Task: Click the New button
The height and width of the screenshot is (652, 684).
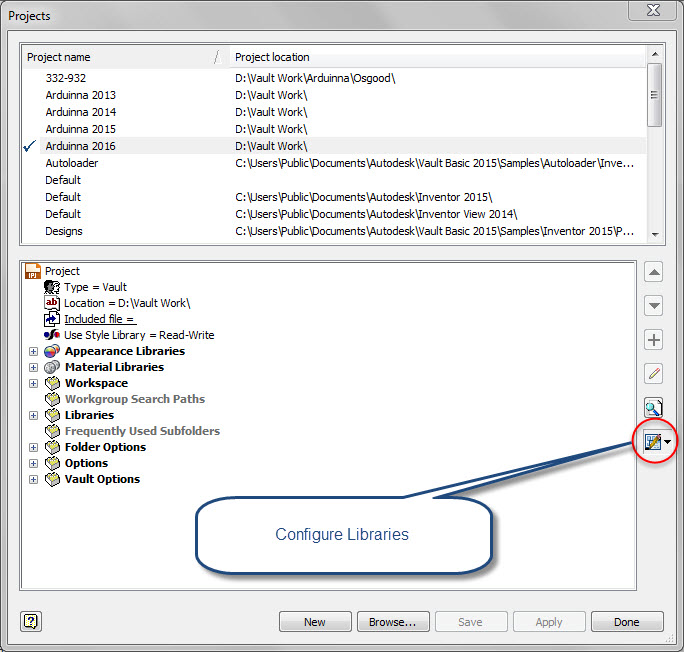Action: pyautogui.click(x=315, y=621)
